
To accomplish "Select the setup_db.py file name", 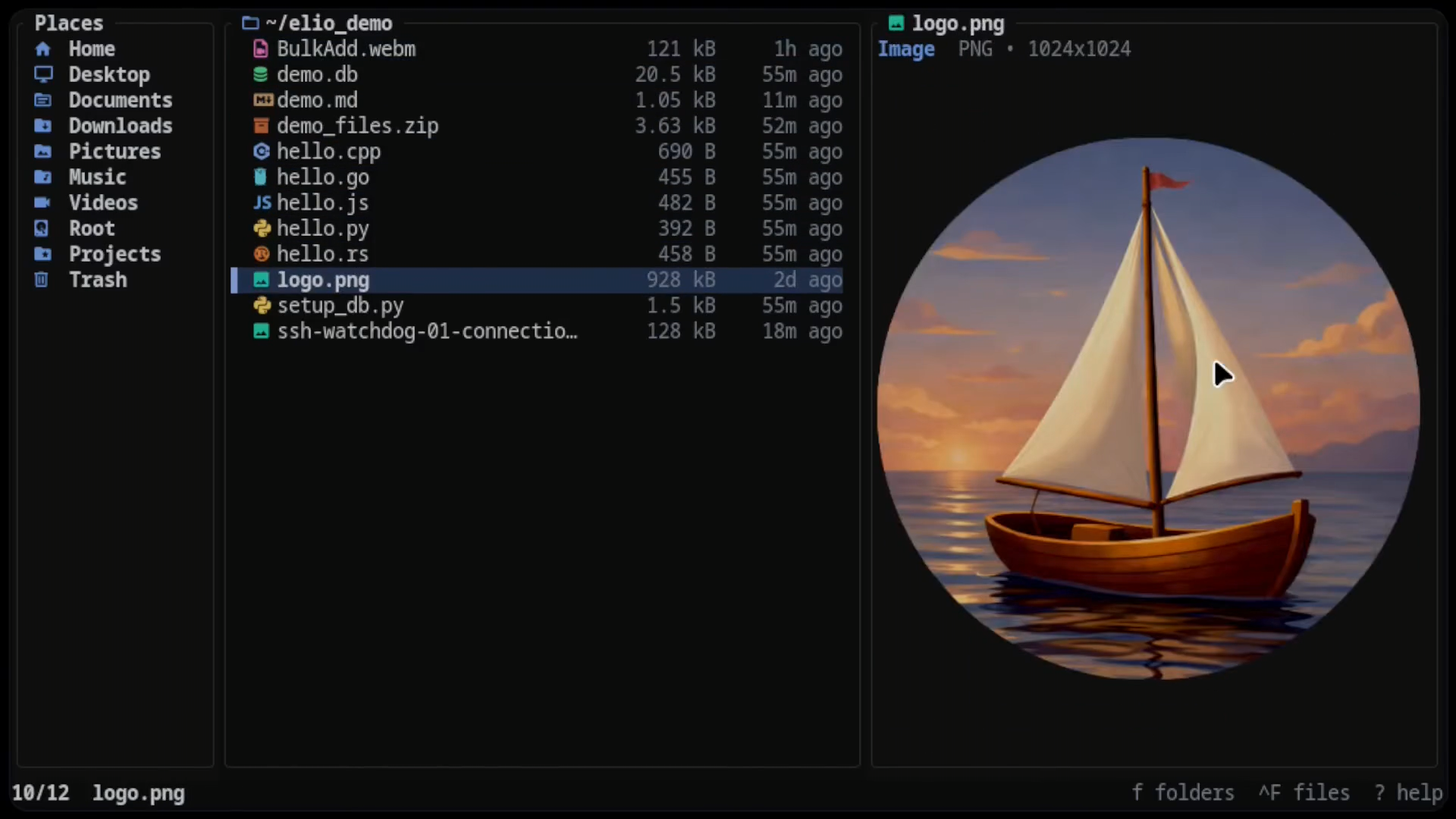I will point(340,306).
